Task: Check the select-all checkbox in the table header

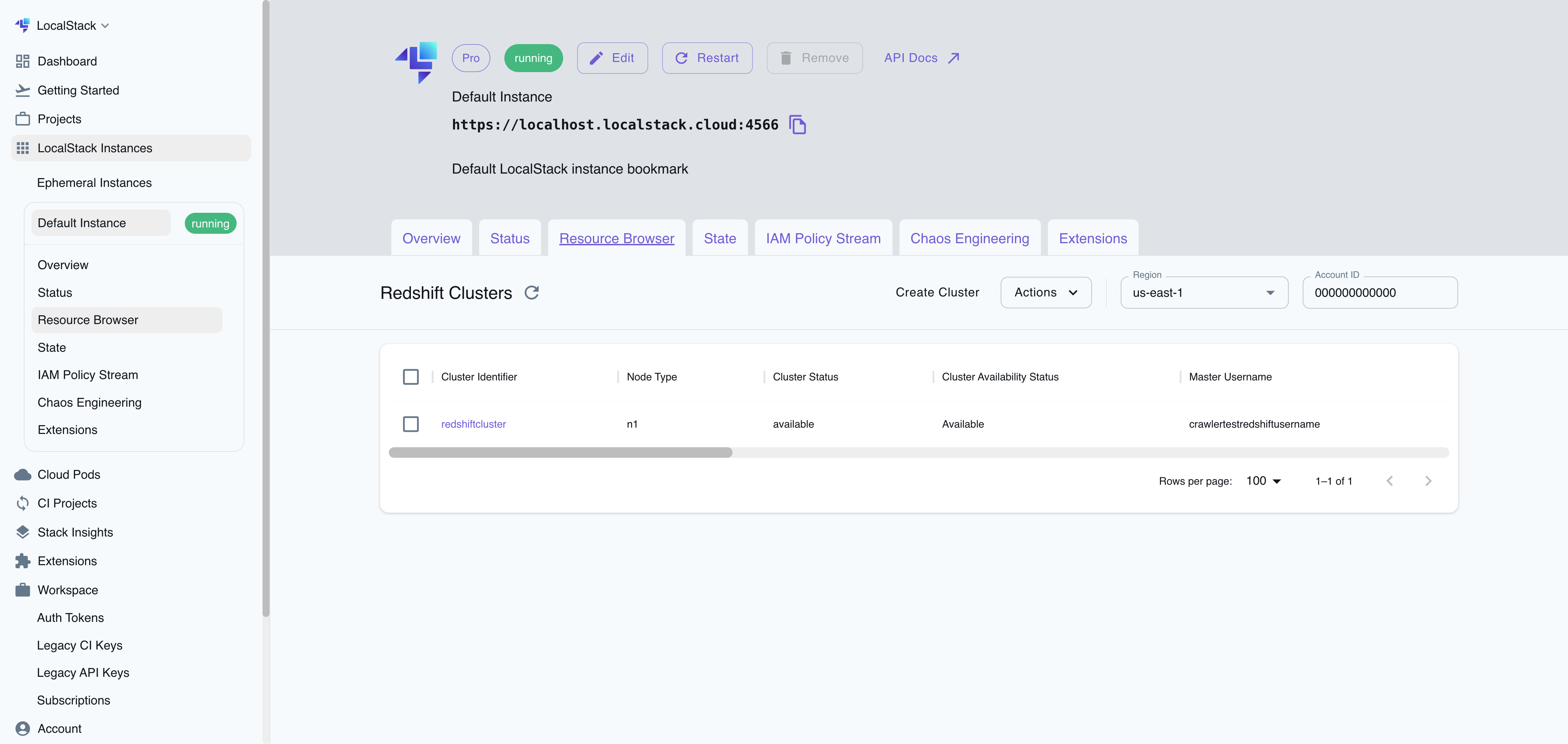Action: click(x=411, y=376)
